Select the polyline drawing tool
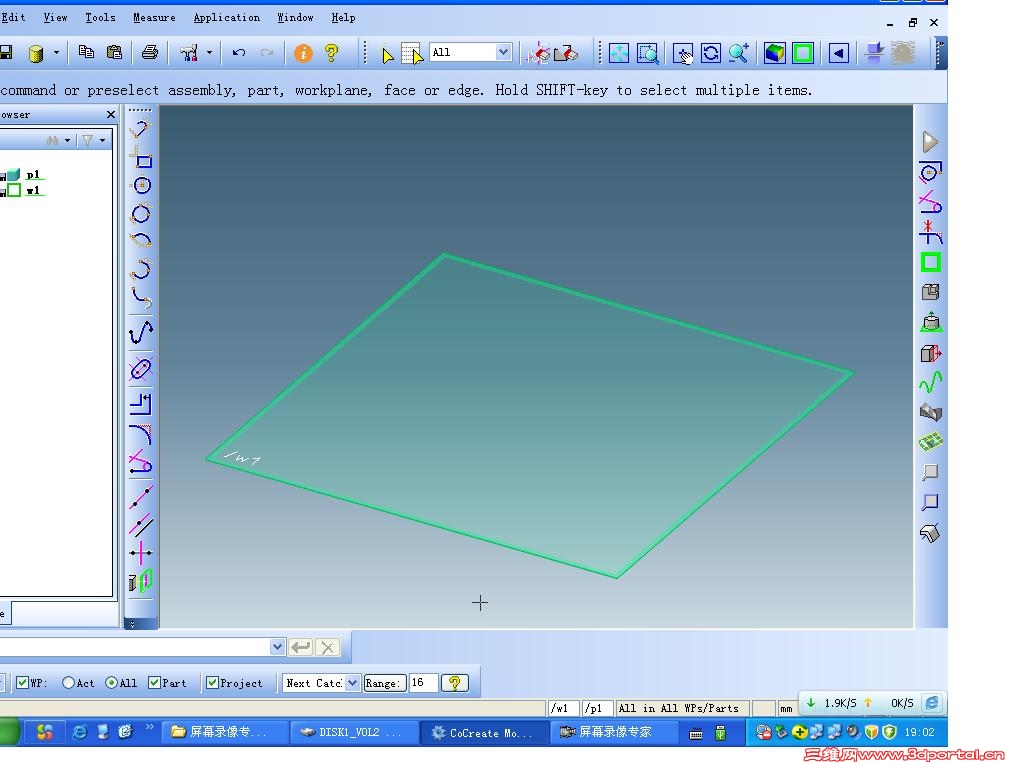This screenshot has height=768, width=1024. 140,129
